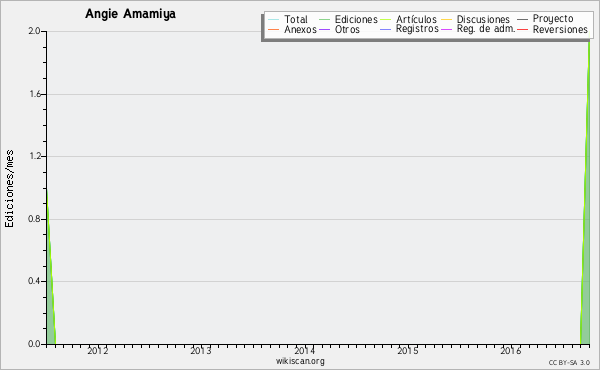Click the 0.0 y-axis value
The width and height of the screenshot is (600, 370).
click(x=34, y=344)
